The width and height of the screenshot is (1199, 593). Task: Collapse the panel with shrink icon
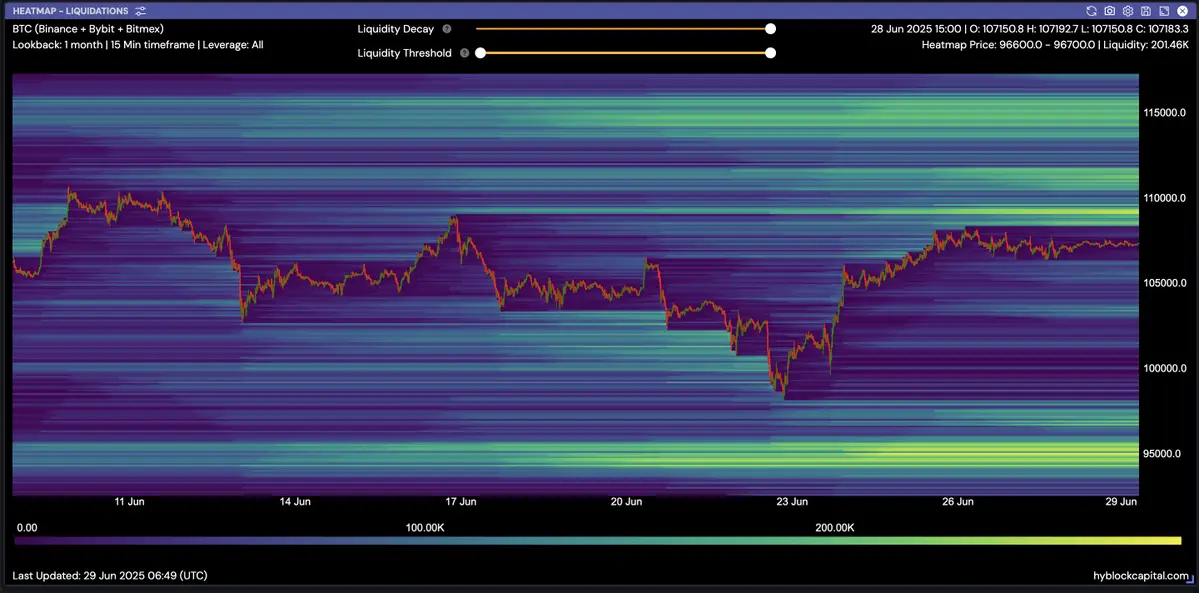click(1164, 11)
